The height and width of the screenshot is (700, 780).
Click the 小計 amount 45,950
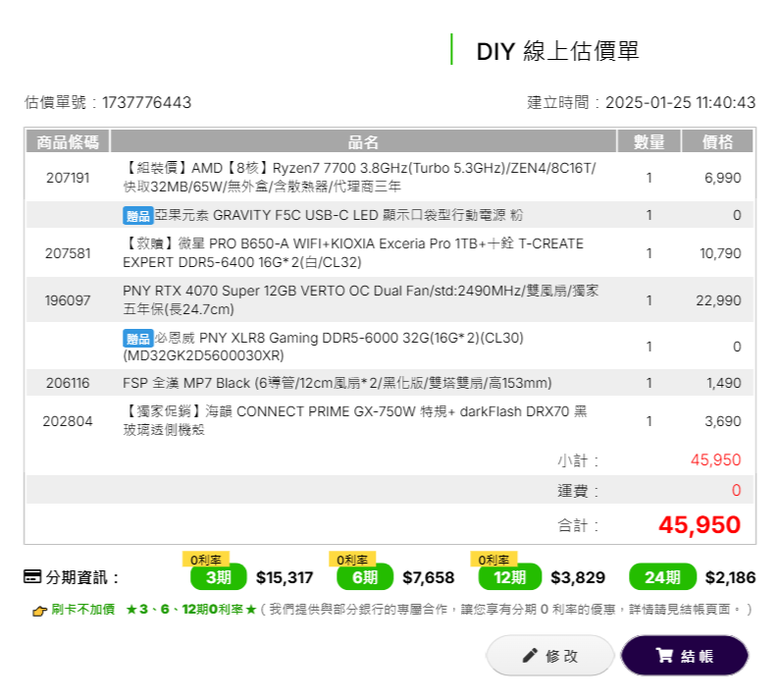[x=716, y=460]
